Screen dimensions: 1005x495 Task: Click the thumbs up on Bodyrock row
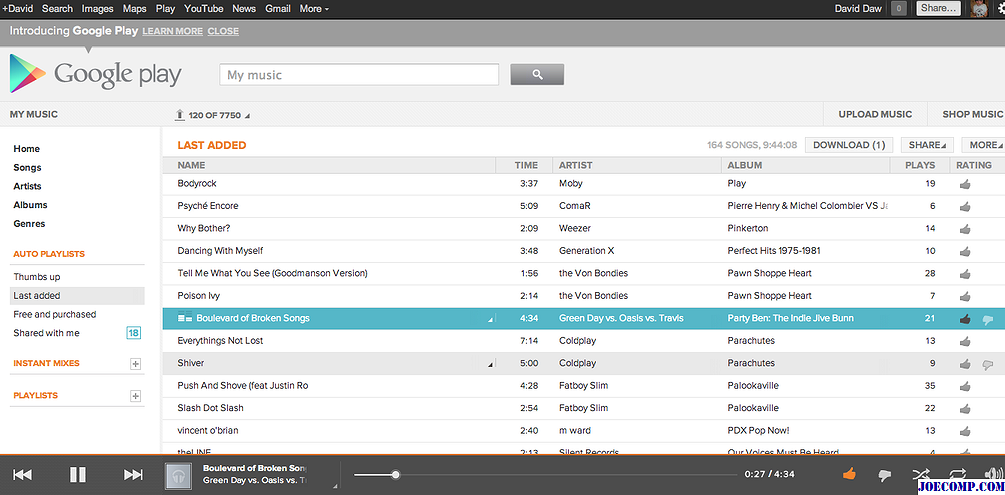965,184
